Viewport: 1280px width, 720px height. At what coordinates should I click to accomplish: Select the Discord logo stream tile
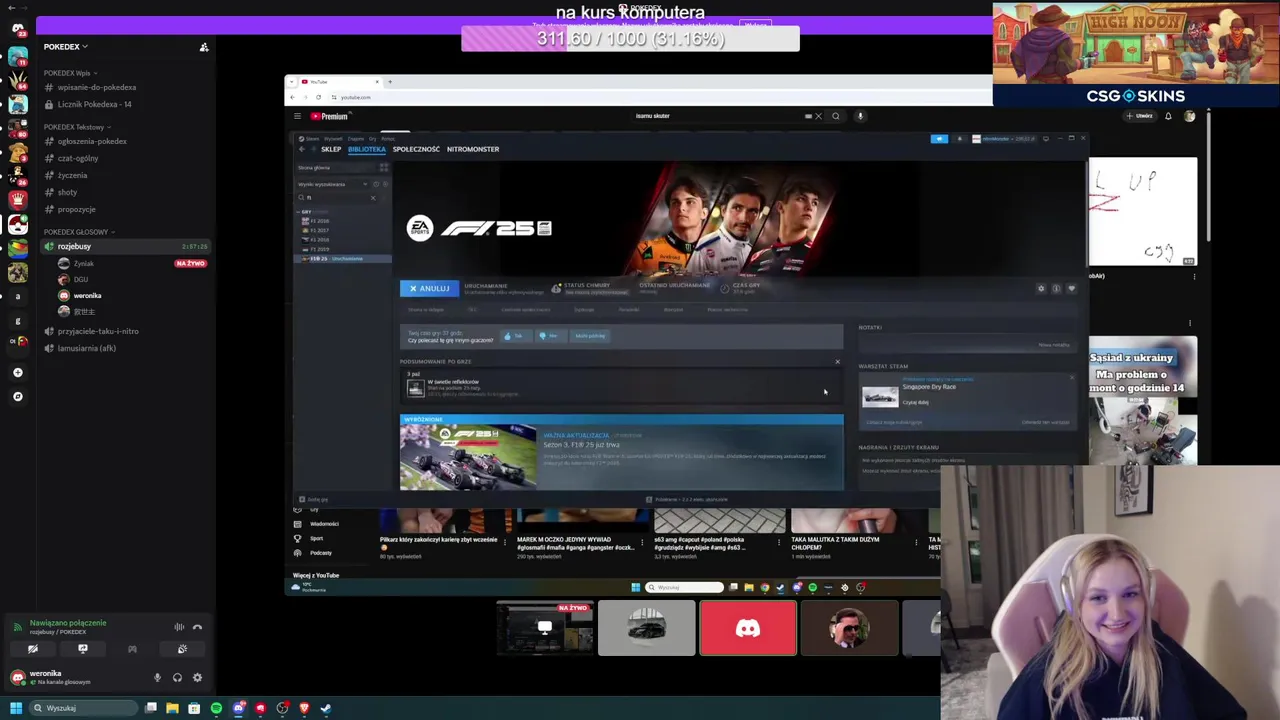pyautogui.click(x=748, y=628)
